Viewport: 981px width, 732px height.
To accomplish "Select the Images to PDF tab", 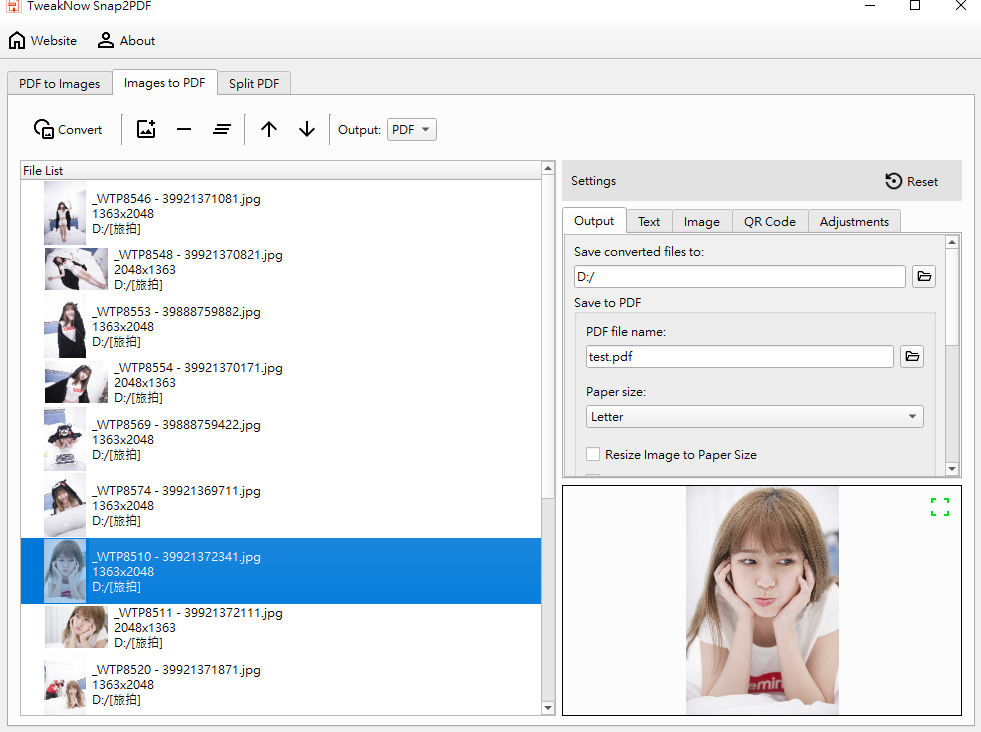I will click(165, 83).
